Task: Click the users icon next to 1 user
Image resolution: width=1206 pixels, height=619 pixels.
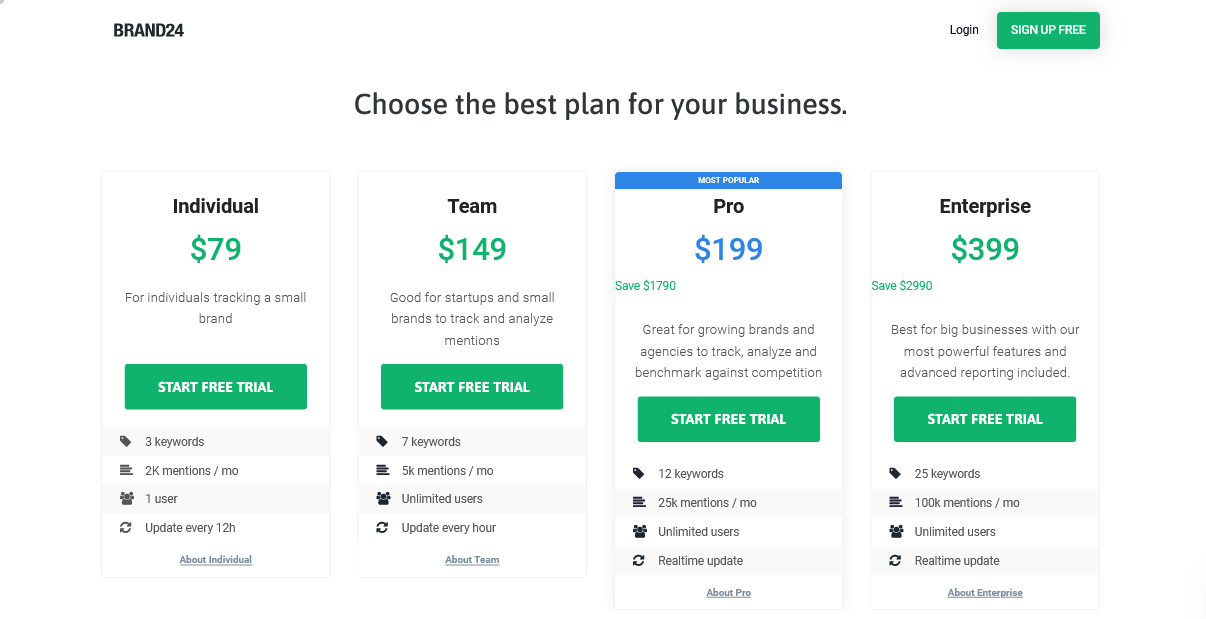Action: click(126, 498)
